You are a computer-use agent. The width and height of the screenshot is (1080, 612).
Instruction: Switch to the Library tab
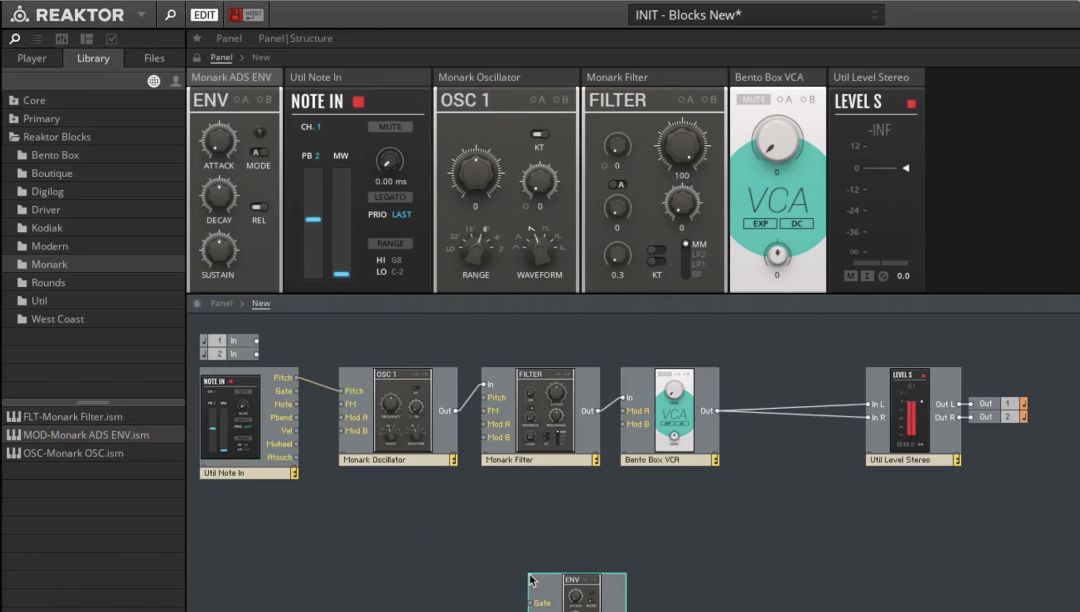tap(93, 59)
